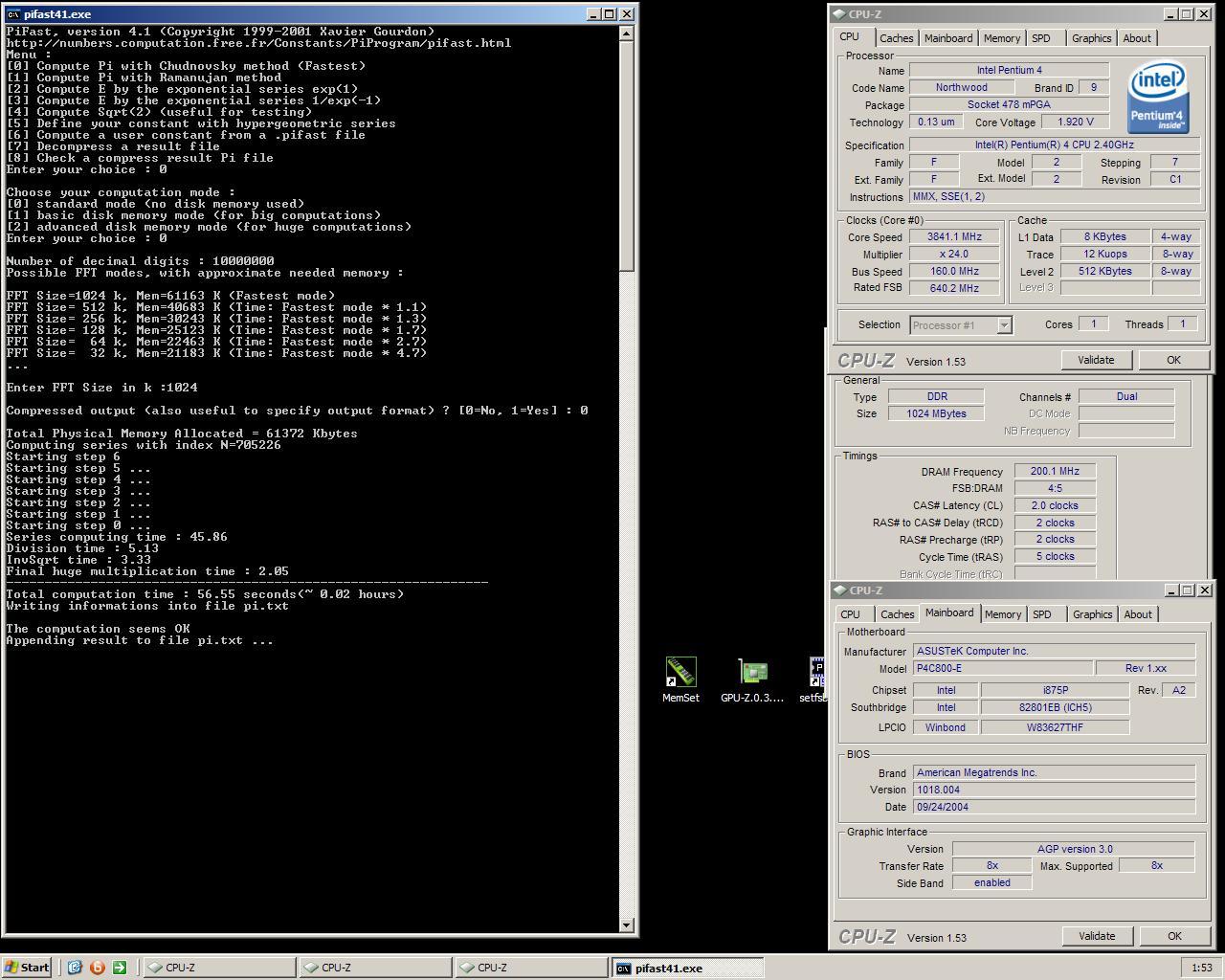1225x980 pixels.
Task: Open Caches tab in top CPU-Z window
Action: click(896, 38)
